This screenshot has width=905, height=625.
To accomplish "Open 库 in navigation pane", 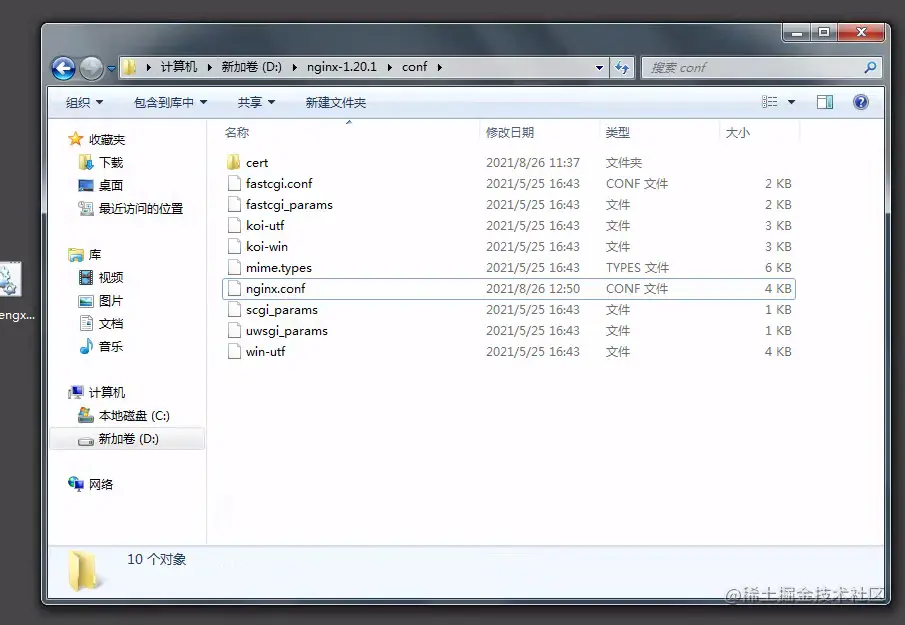I will click(x=95, y=255).
